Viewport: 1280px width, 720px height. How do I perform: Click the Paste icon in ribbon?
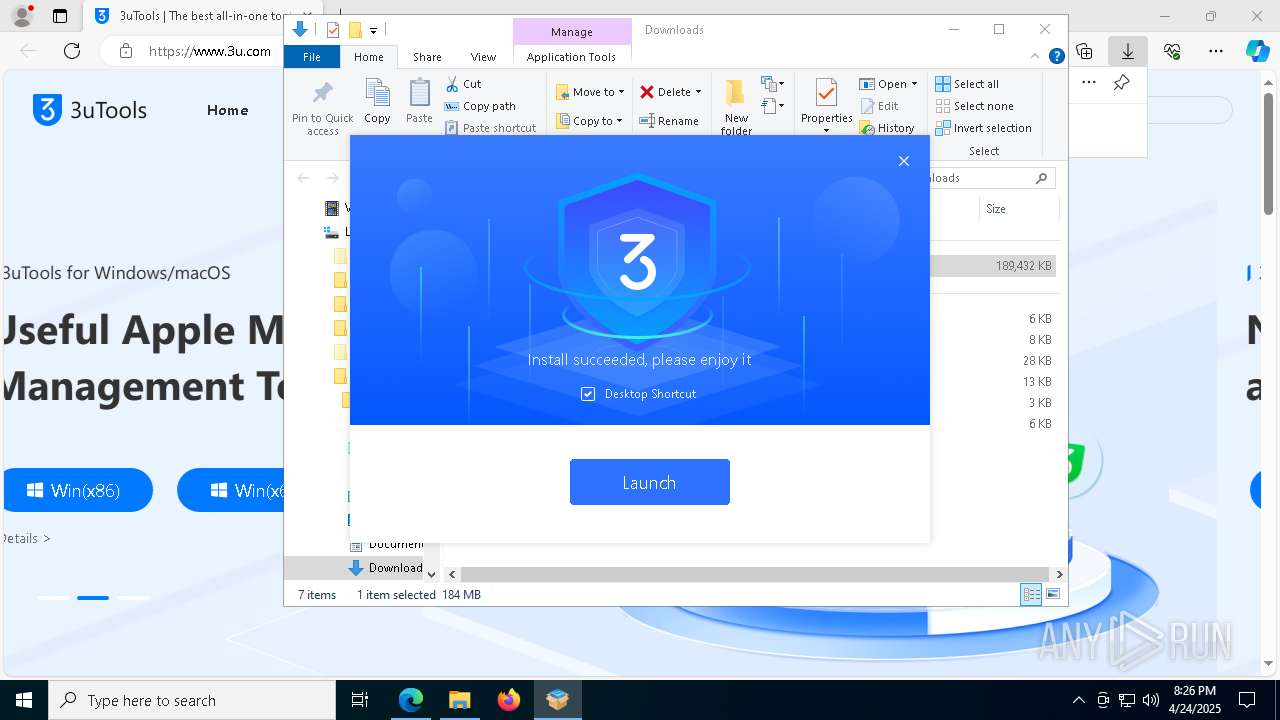pos(419,102)
